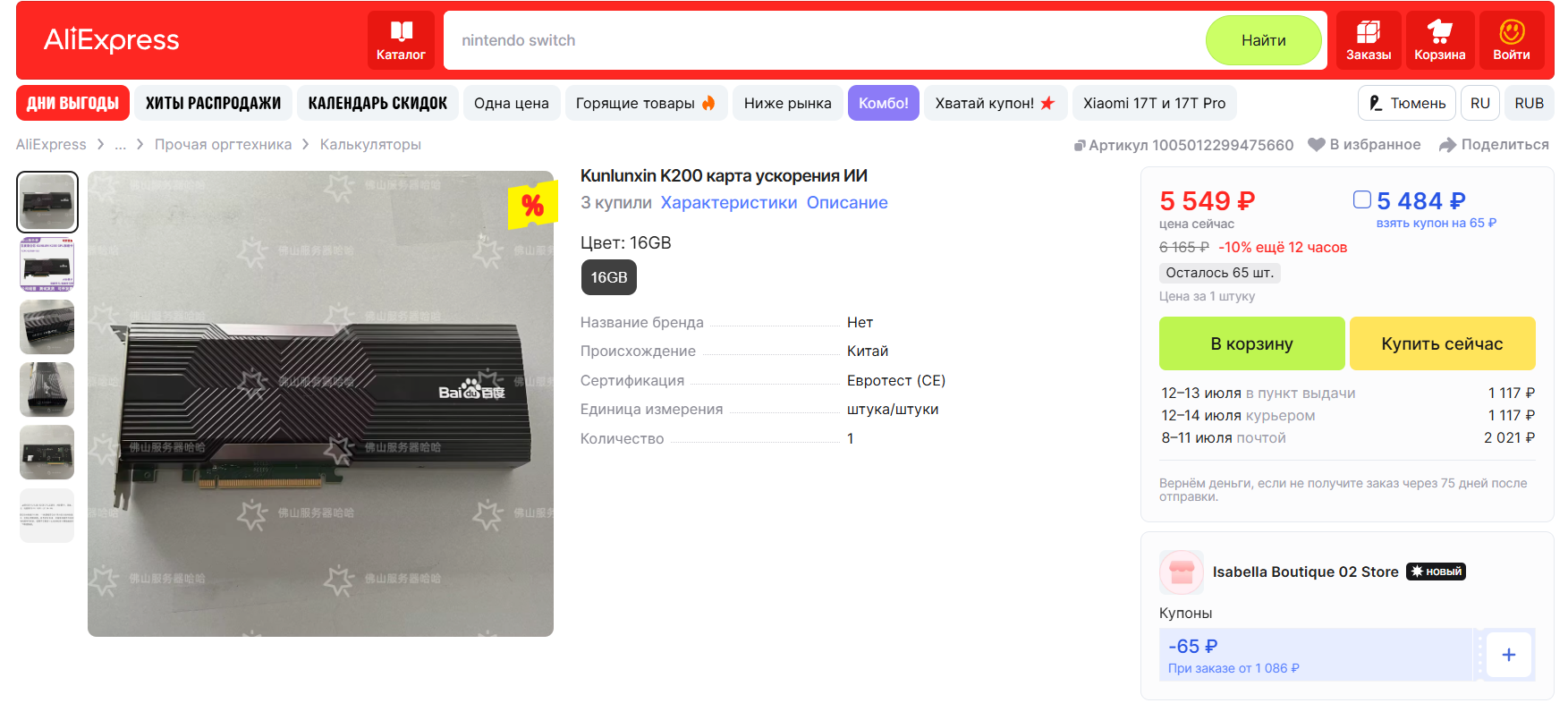Click the share arrow icon
Viewport: 1568px width, 703px height.
[x=1448, y=145]
